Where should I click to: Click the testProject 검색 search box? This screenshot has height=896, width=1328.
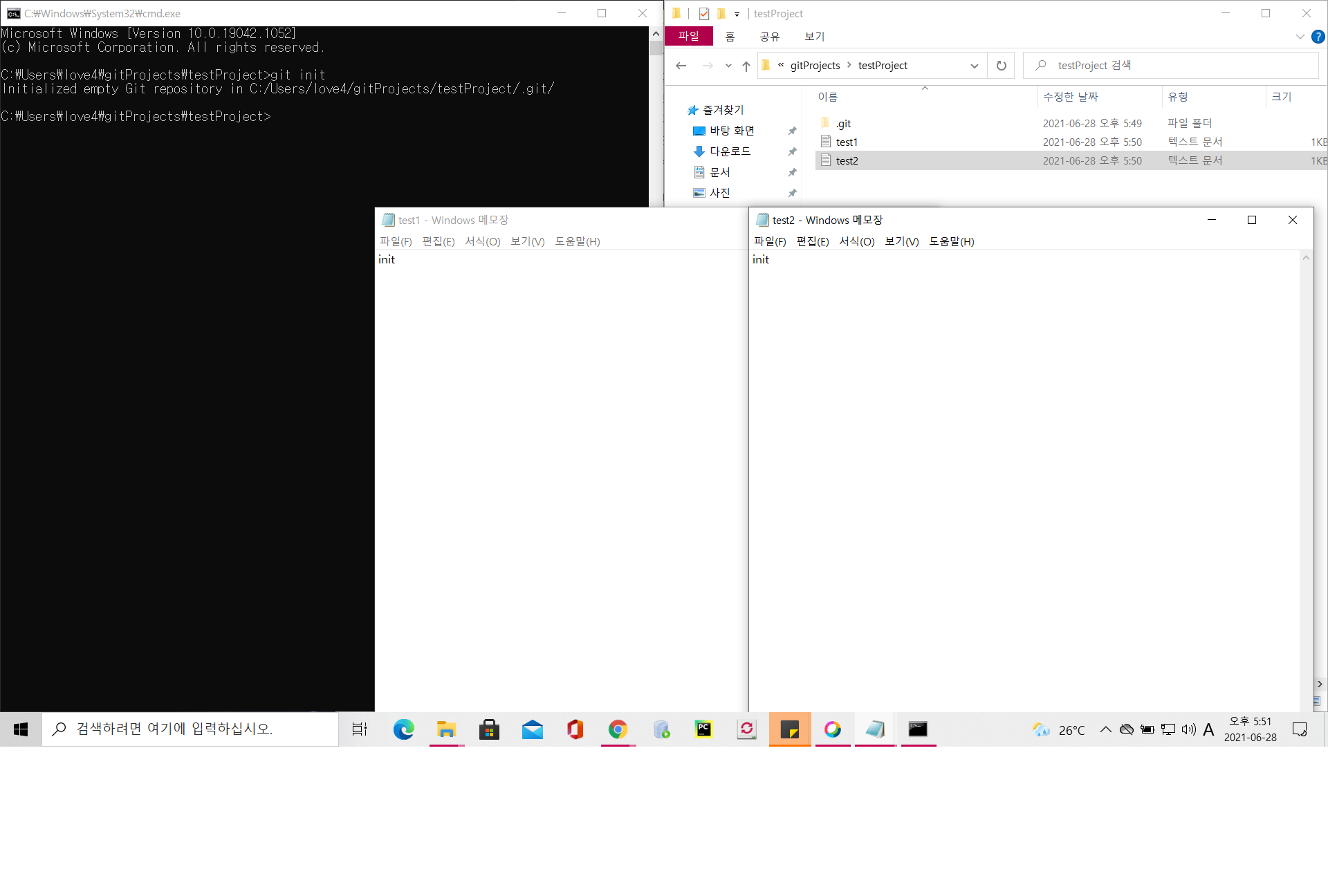point(1176,66)
